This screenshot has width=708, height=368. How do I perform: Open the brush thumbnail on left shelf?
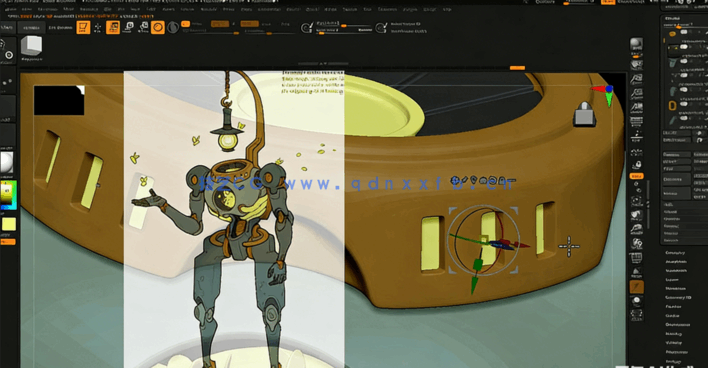tap(8, 51)
